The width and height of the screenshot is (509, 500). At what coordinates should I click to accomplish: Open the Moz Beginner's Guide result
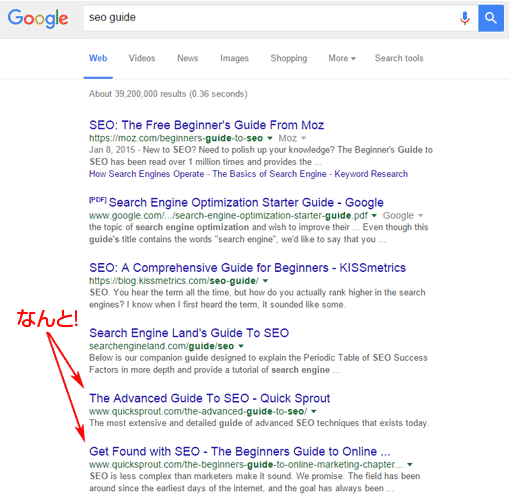click(206, 125)
